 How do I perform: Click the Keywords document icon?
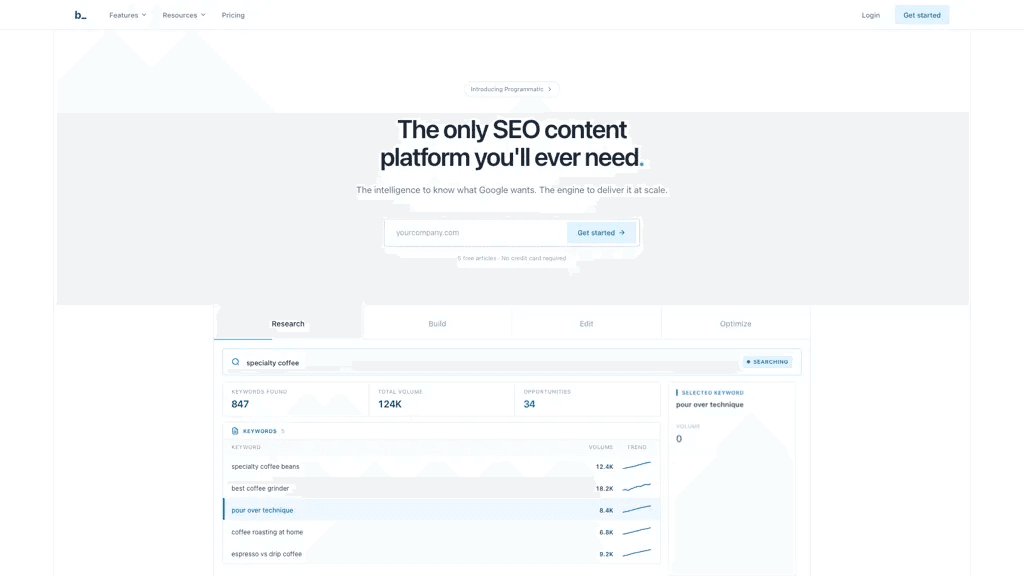(x=235, y=431)
